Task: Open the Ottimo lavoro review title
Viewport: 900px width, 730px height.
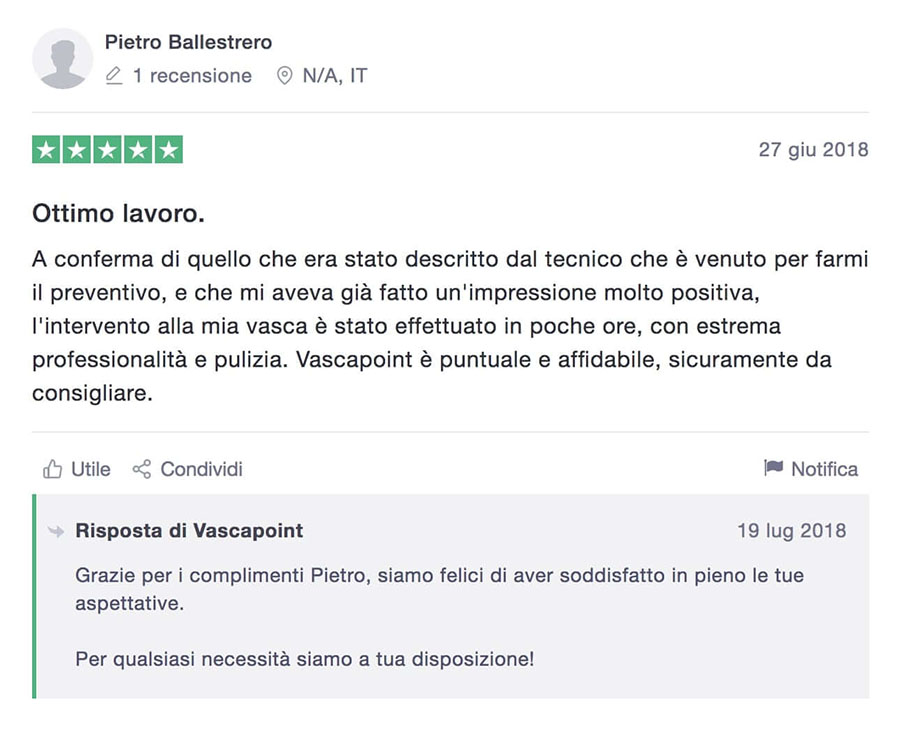Action: [x=118, y=213]
